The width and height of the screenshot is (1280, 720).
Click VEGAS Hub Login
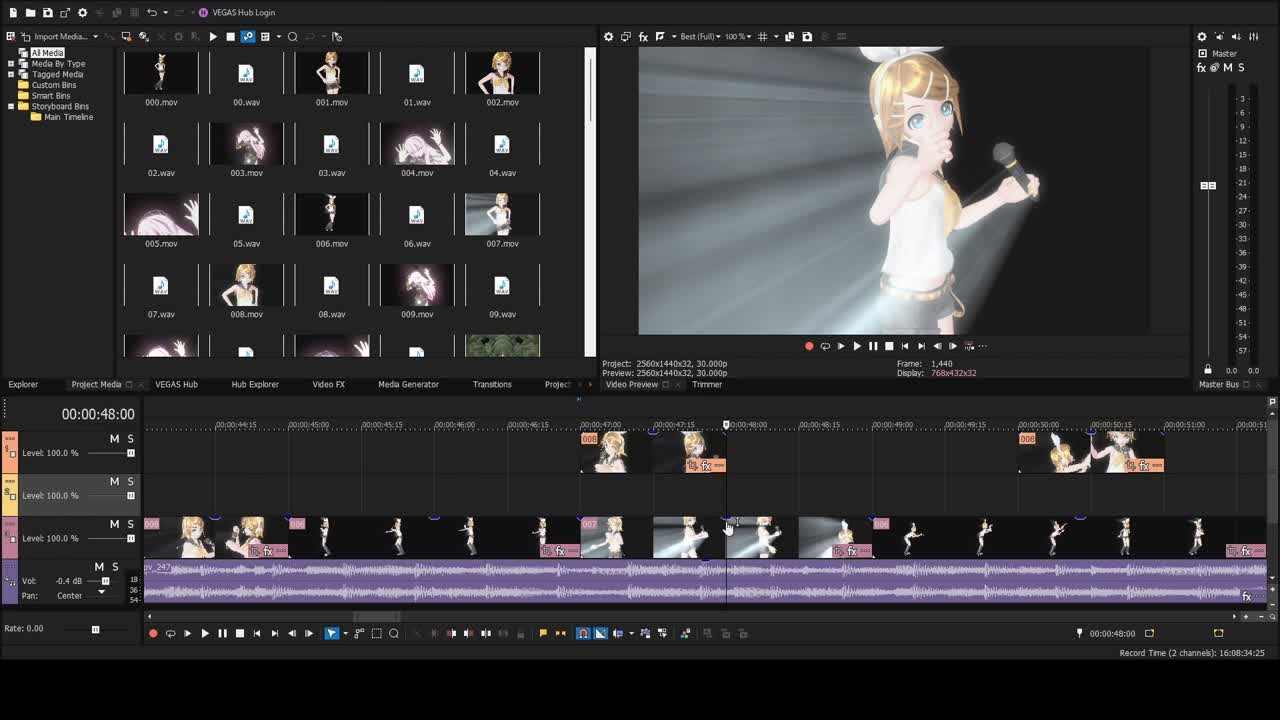pos(242,13)
